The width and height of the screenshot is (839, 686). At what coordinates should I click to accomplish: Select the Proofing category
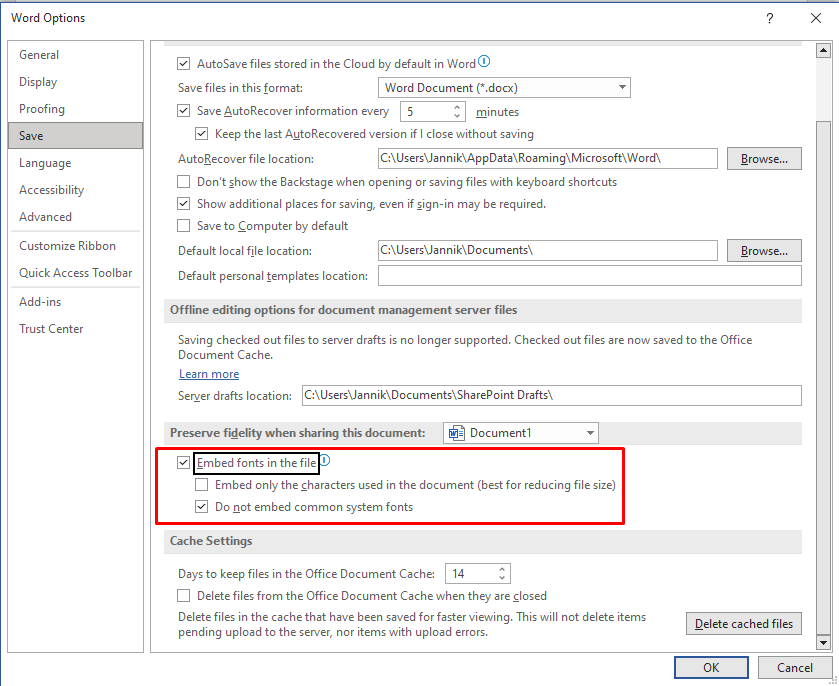tap(75, 109)
